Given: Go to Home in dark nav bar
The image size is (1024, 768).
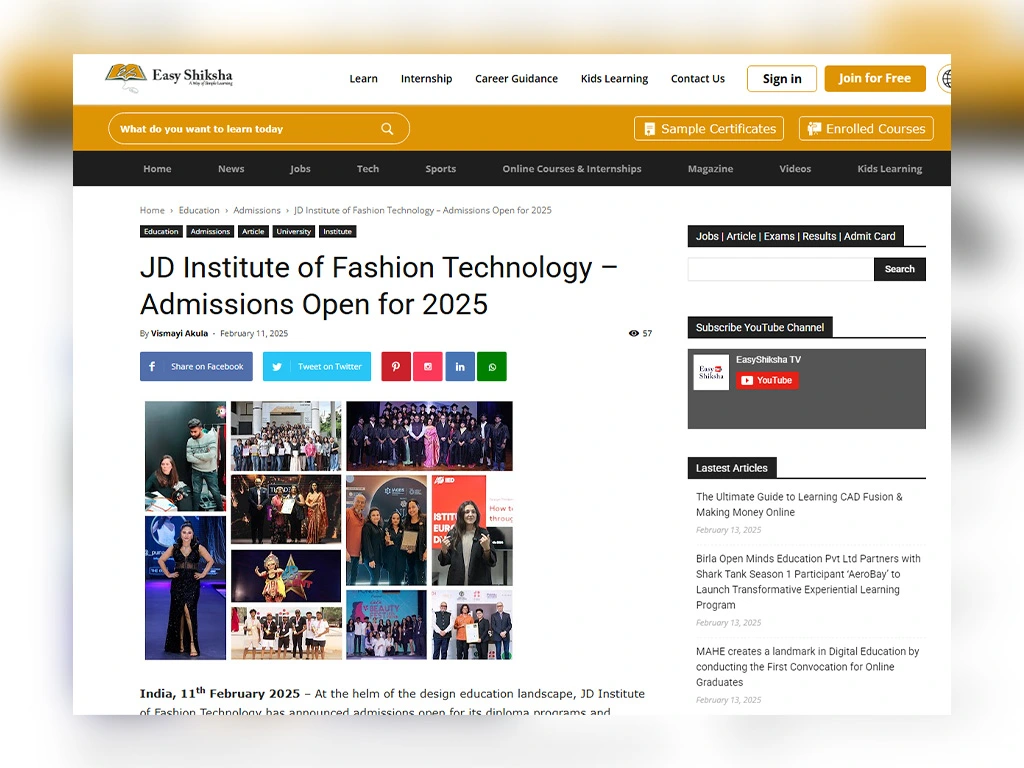Looking at the screenshot, I should click(157, 168).
